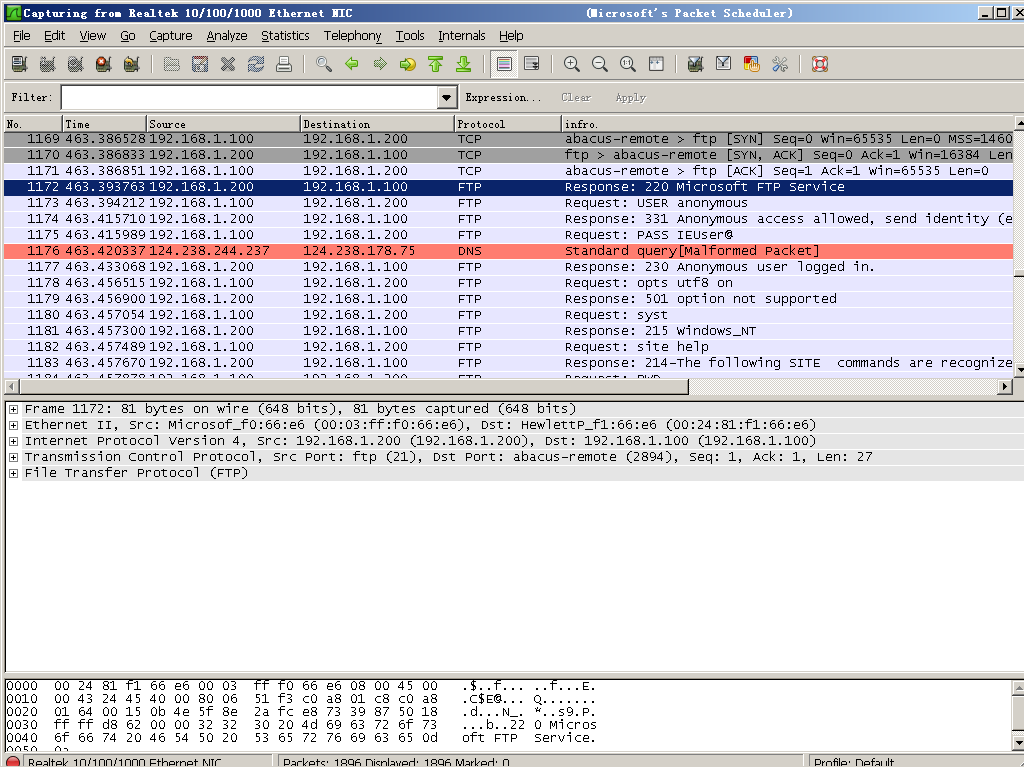The width and height of the screenshot is (1024, 768).
Task: Click inside the Filter text field
Action: point(250,98)
